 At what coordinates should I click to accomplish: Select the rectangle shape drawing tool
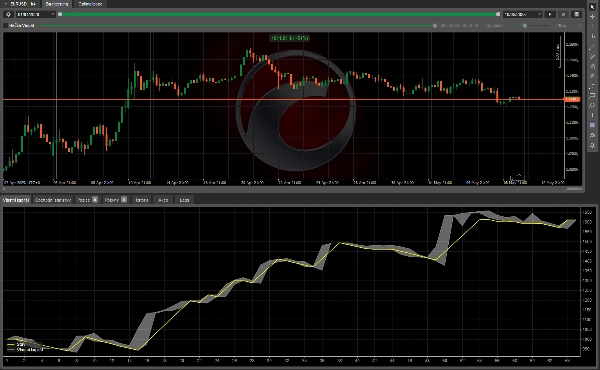coord(592,95)
